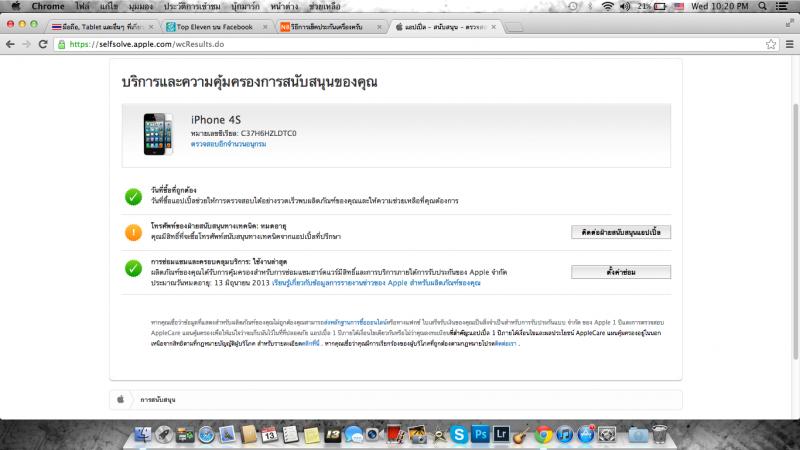Open System Preferences gear in dock

pos(607,435)
